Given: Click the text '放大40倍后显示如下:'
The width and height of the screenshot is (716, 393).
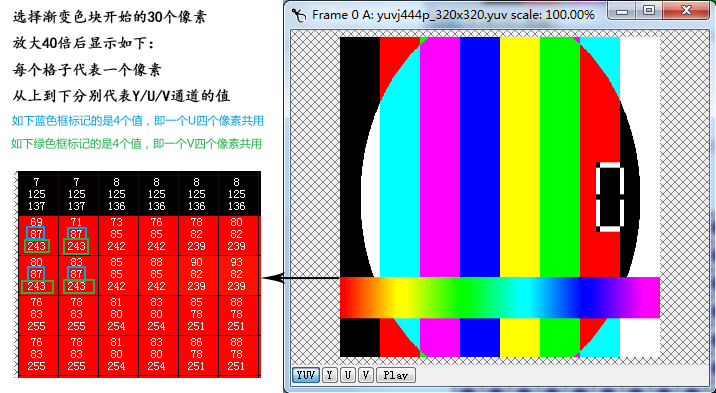Looking at the screenshot, I should point(84,44).
